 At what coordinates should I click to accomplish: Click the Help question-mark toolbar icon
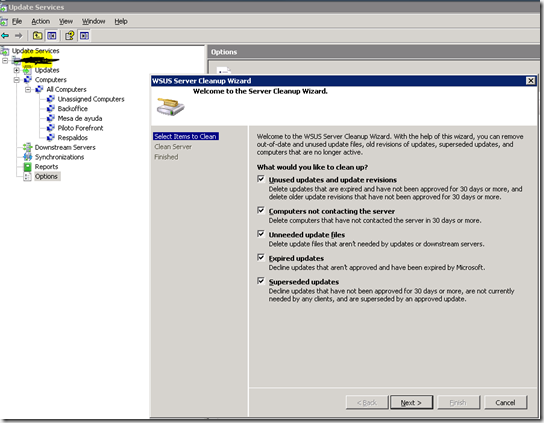coord(70,35)
